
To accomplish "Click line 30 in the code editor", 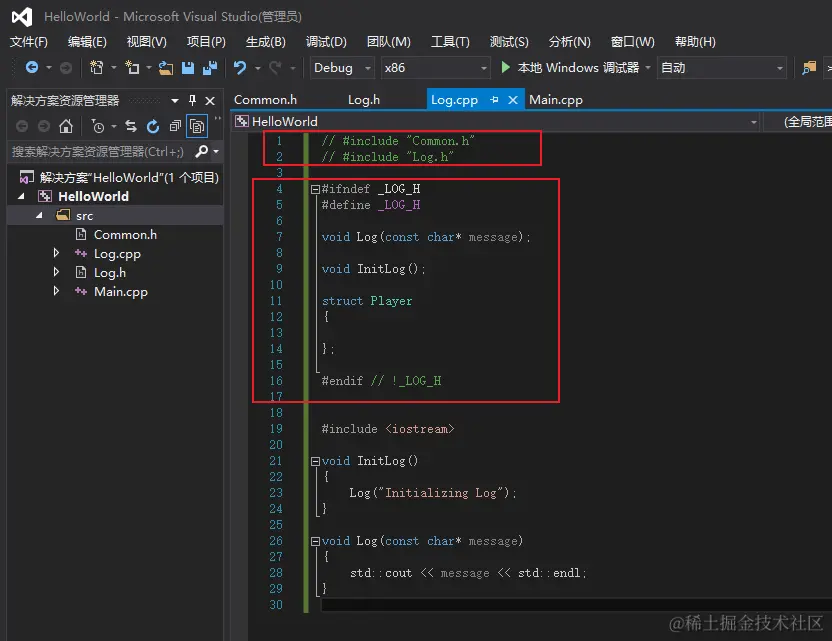I will 576,605.
